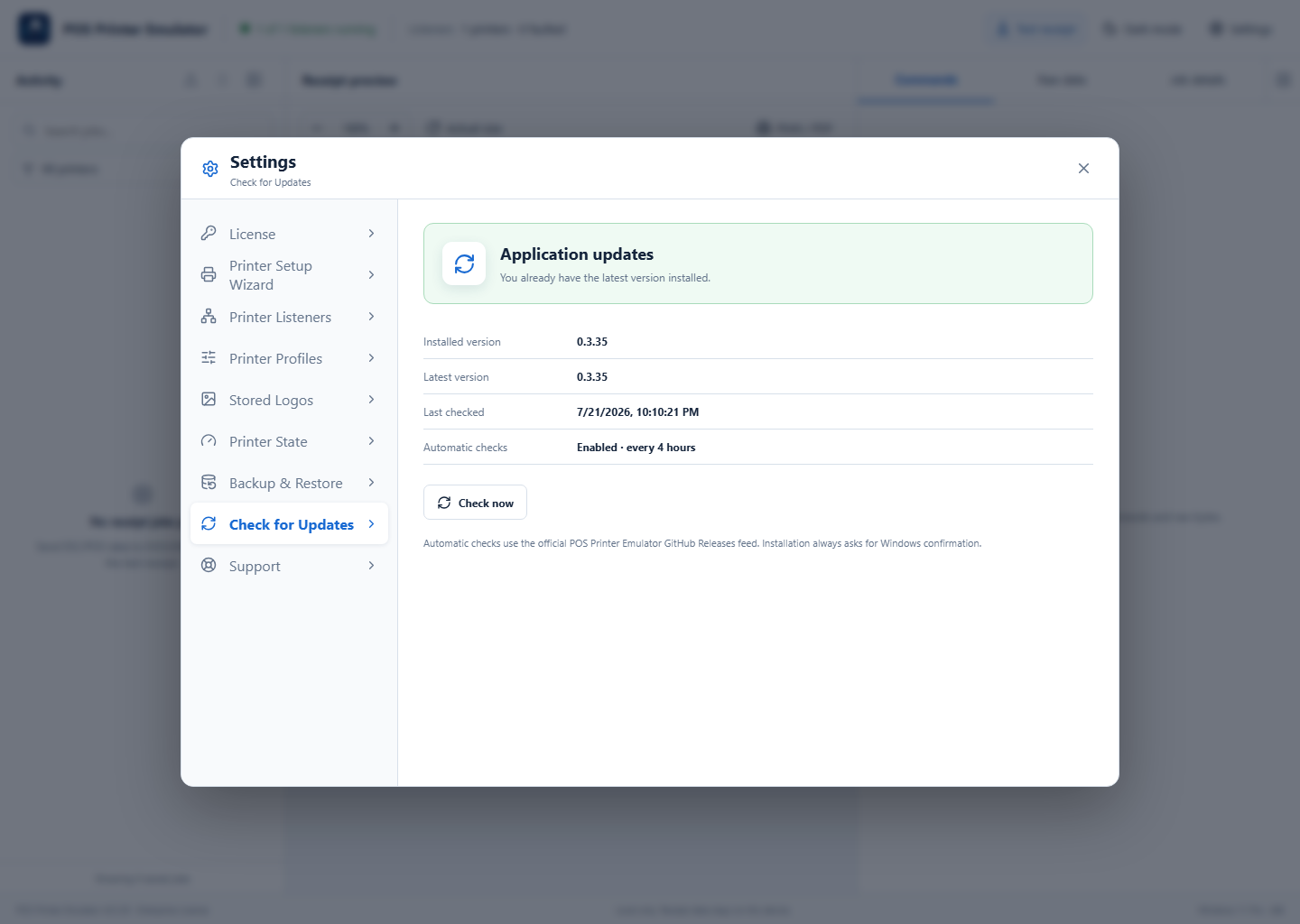Image resolution: width=1300 pixels, height=924 pixels.
Task: Click the 0.3.35 value beside Latest version
Action: pos(592,377)
